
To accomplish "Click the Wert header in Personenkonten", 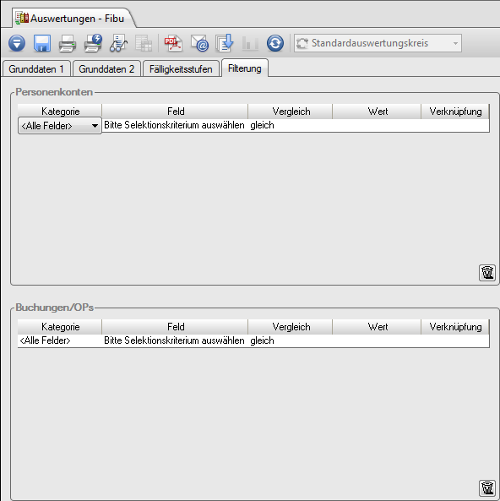I will (x=377, y=111).
